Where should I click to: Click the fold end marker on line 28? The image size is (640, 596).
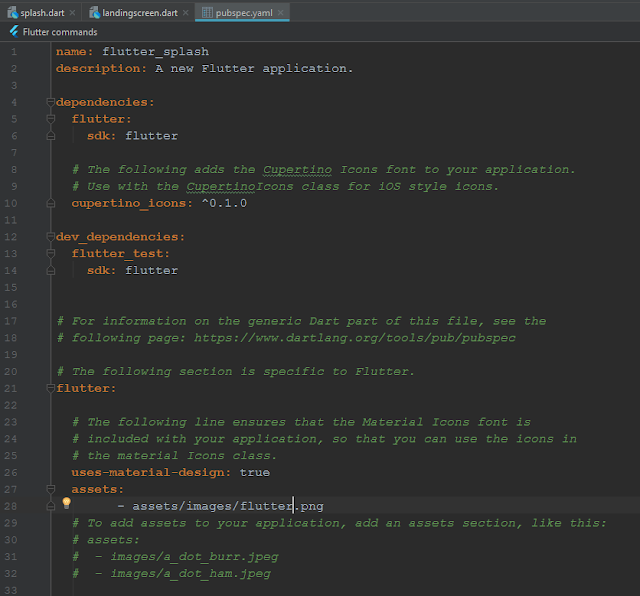[51, 506]
